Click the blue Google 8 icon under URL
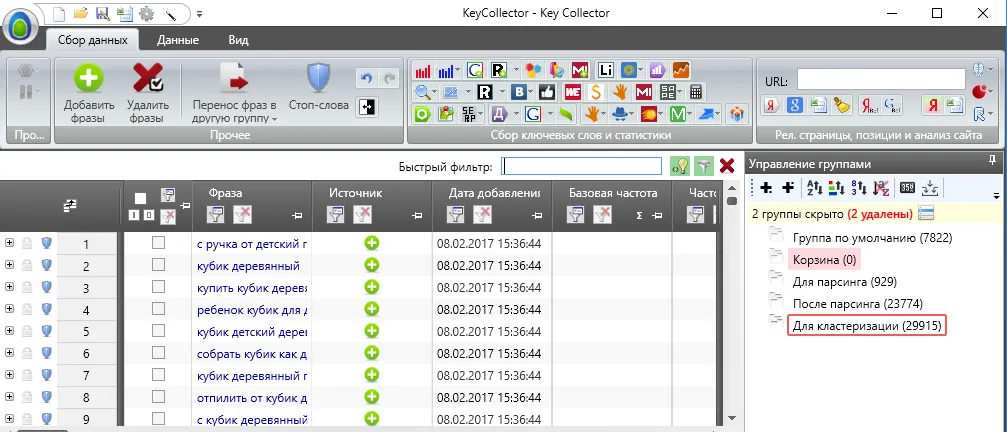Viewport: 1007px width, 432px height. (x=794, y=105)
